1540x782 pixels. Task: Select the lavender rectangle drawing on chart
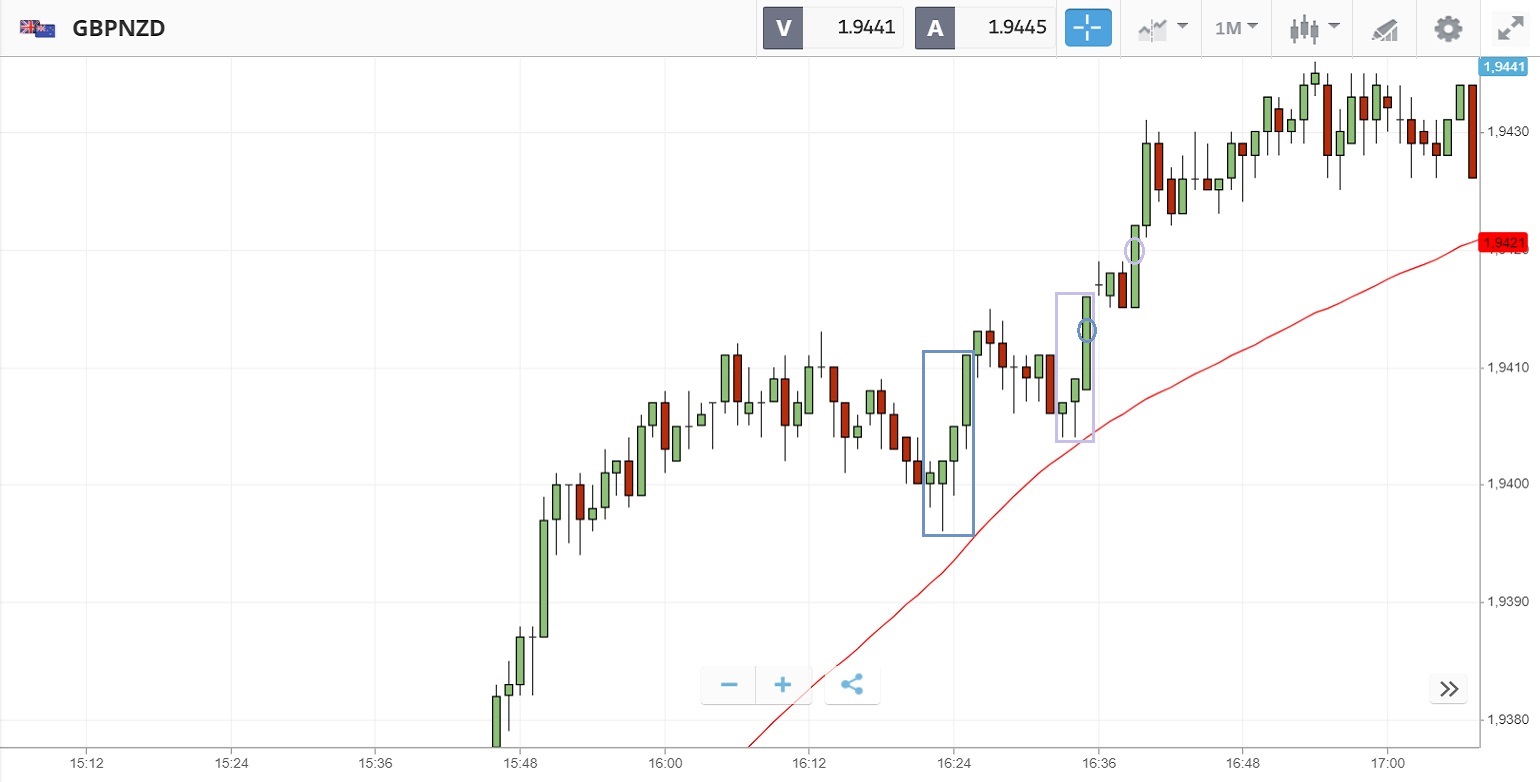pos(1058,370)
